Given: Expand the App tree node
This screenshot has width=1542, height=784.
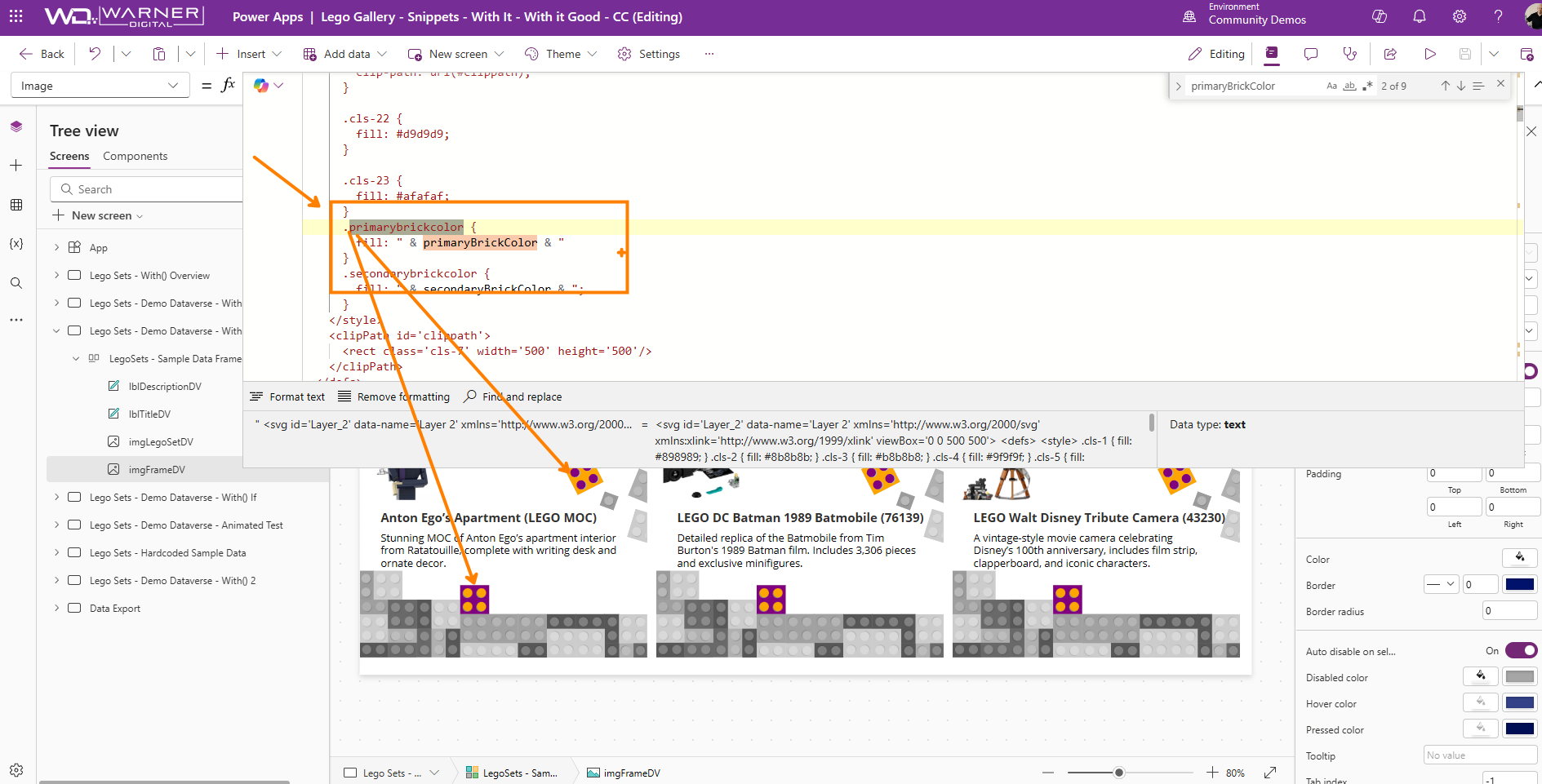Looking at the screenshot, I should coord(56,247).
